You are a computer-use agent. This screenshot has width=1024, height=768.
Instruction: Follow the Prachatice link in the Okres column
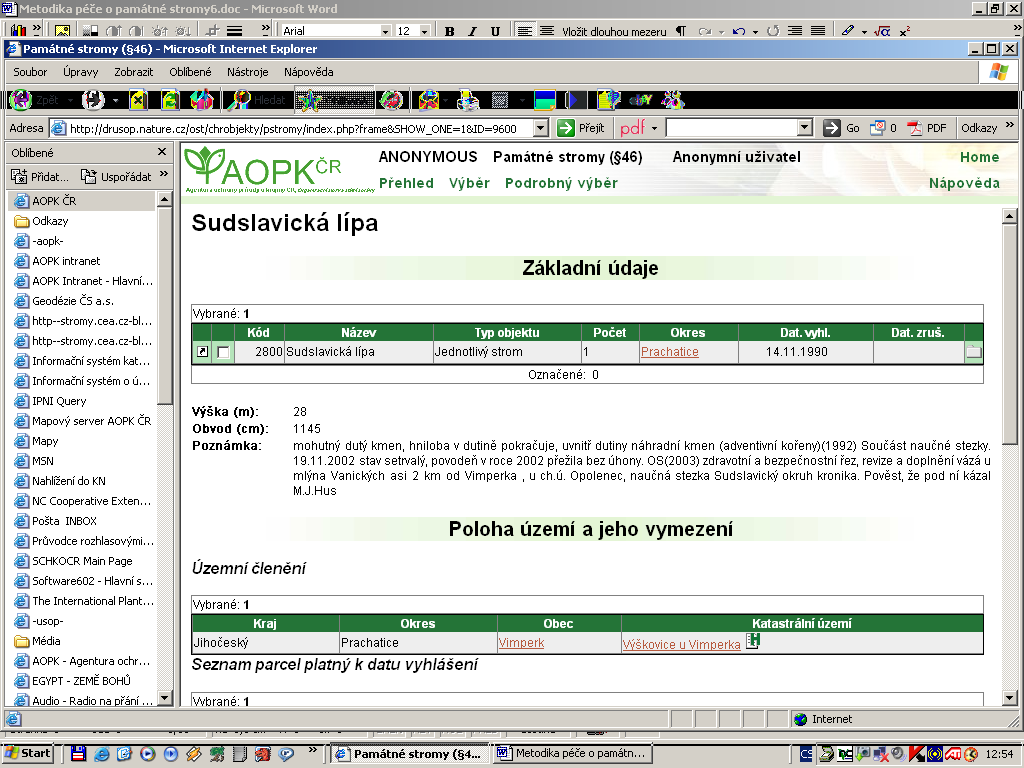click(669, 352)
